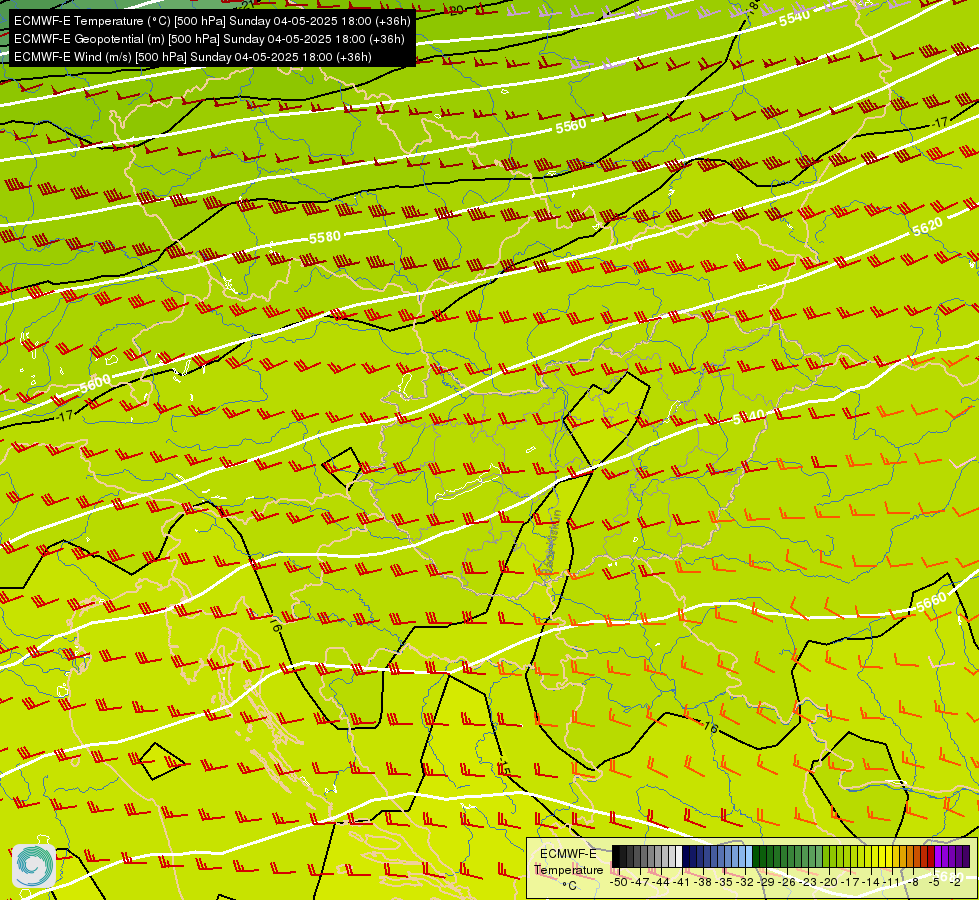Click the 5620 geopotential contour label
This screenshot has height=900, width=979.
(x=927, y=227)
